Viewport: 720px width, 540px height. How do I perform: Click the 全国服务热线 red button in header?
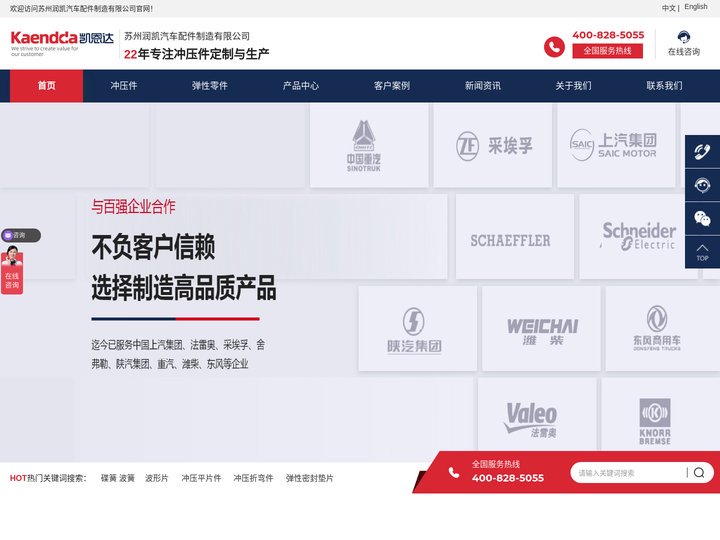(608, 51)
